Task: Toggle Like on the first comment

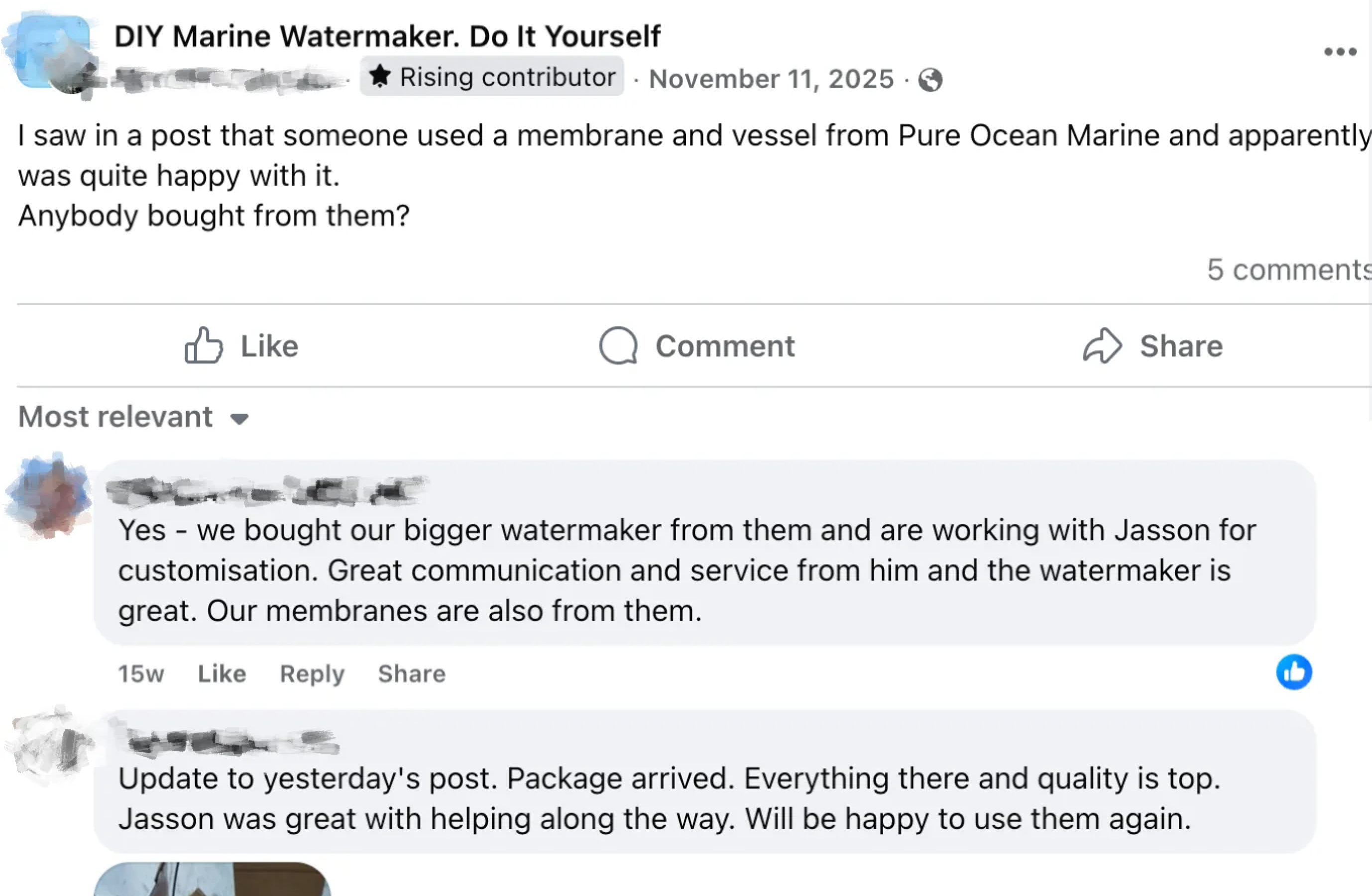Action: click(222, 673)
